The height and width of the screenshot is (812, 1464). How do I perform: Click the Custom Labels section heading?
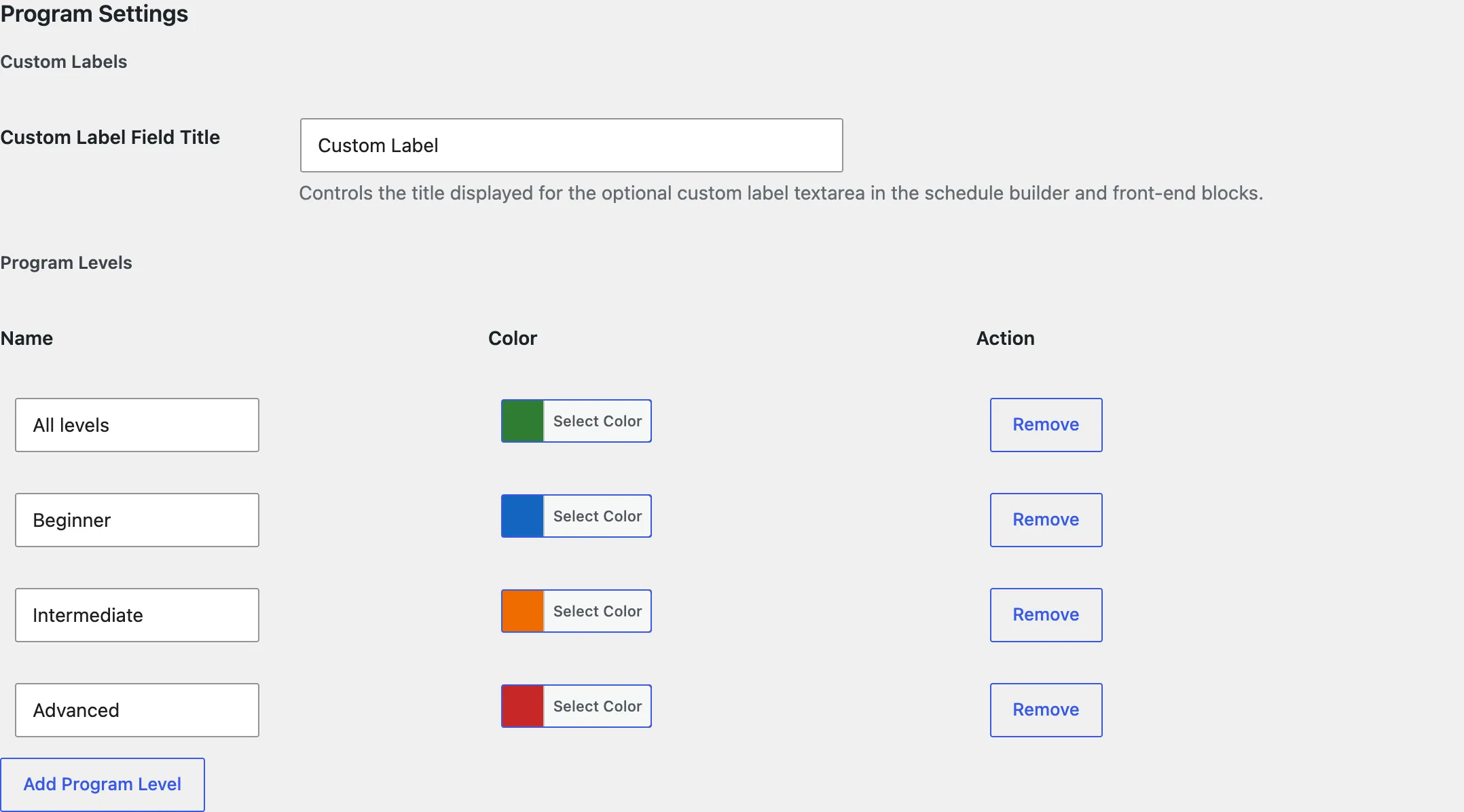[64, 62]
